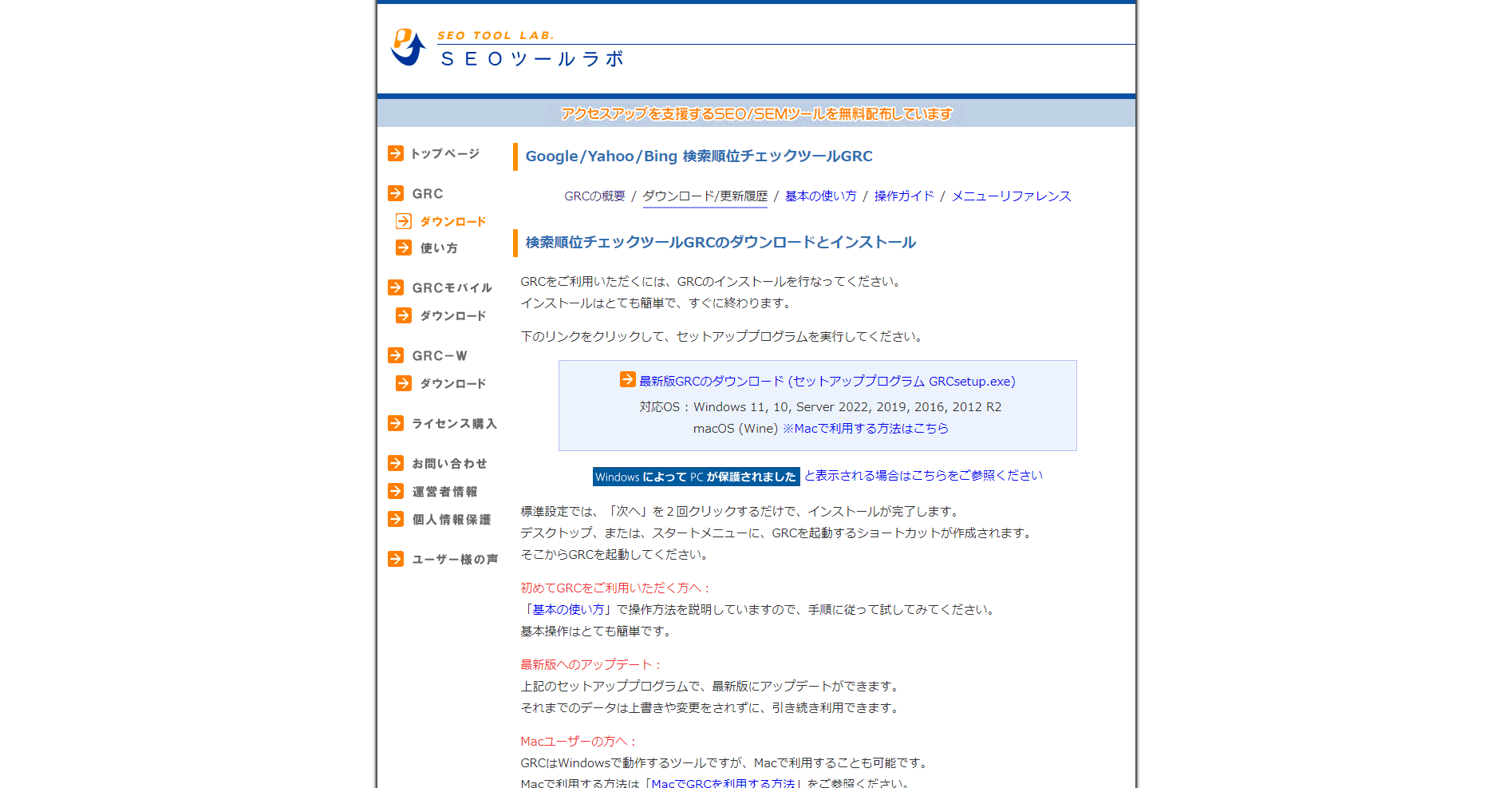This screenshot has width=1512, height=788.
Task: Click the arrow icon beside GRCモバイル
Action: 396,287
